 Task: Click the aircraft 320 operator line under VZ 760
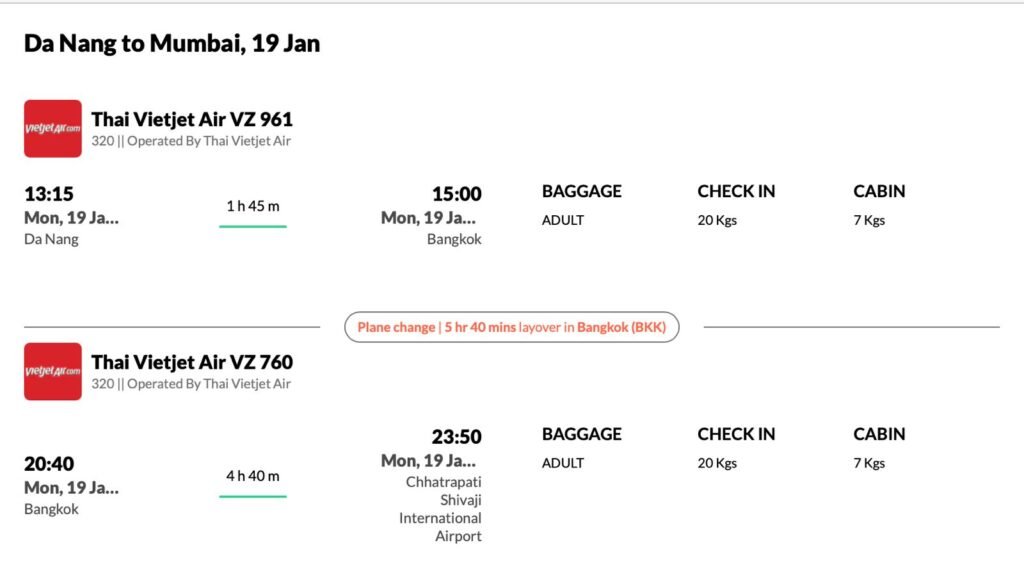coord(191,384)
